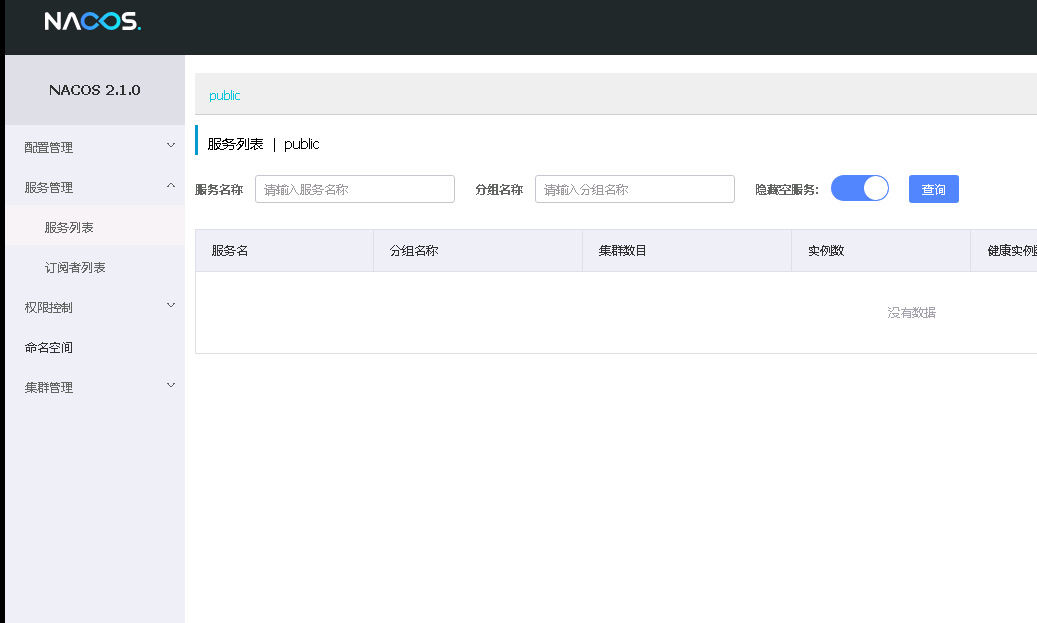Image resolution: width=1037 pixels, height=623 pixels.
Task: Click the 服务列表 | public page title
Action: click(263, 144)
